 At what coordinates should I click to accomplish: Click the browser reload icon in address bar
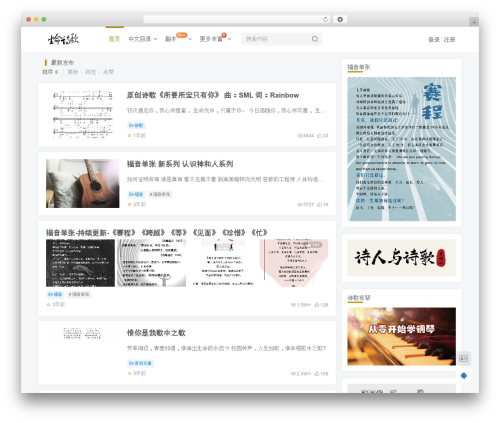325,20
